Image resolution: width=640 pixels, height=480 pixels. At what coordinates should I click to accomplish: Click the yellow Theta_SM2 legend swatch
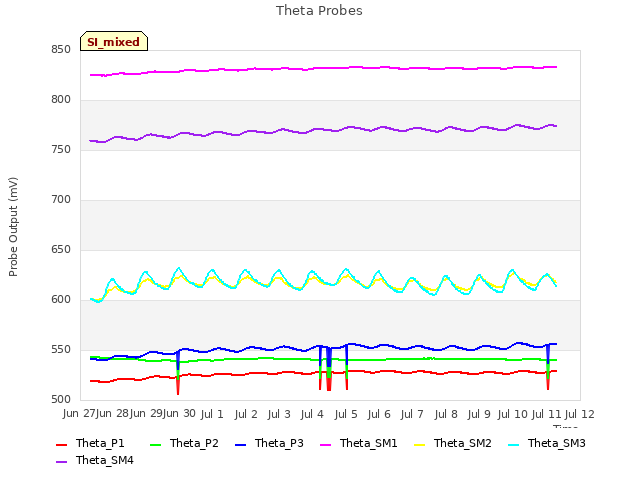[x=420, y=444]
